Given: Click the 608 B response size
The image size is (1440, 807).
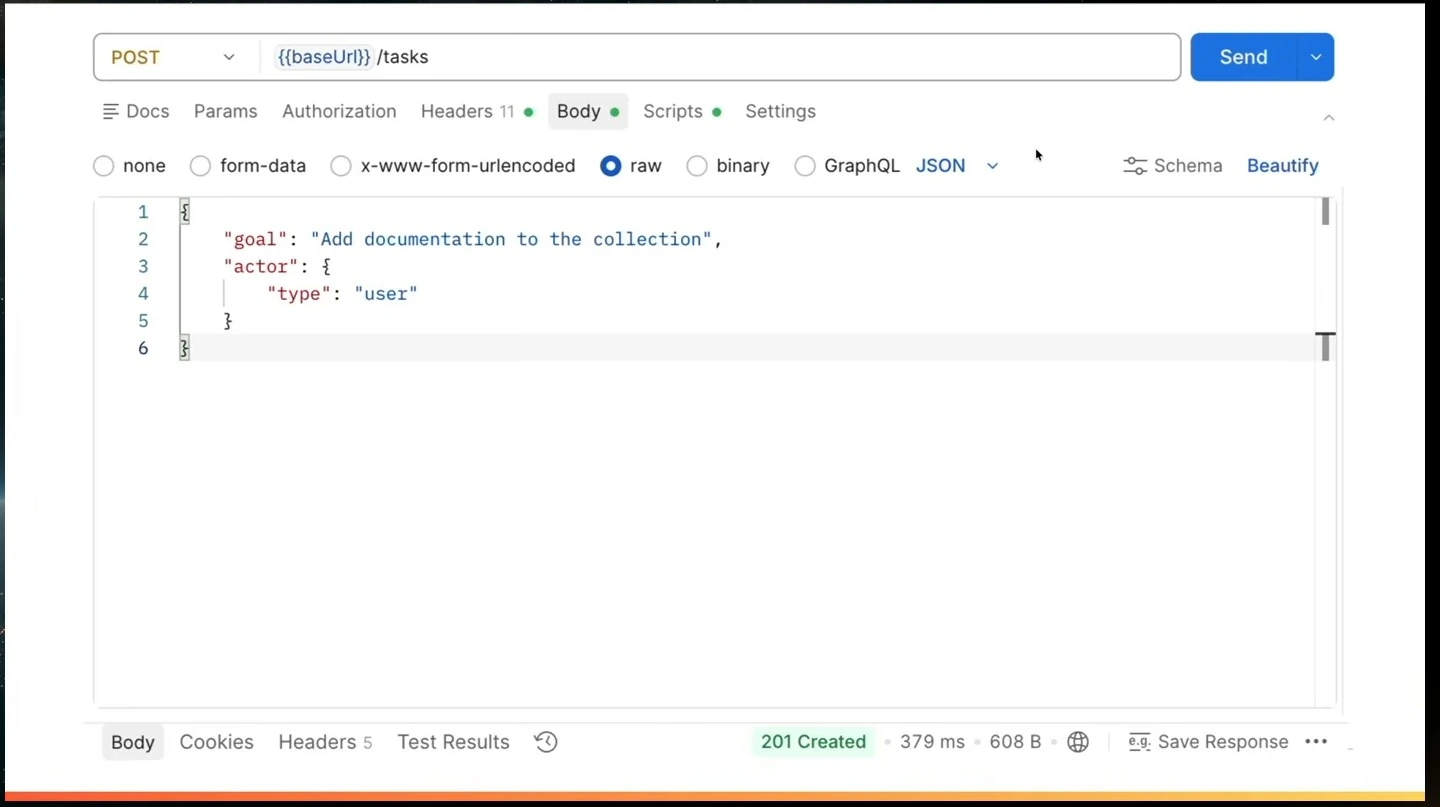Looking at the screenshot, I should click(x=1015, y=742).
